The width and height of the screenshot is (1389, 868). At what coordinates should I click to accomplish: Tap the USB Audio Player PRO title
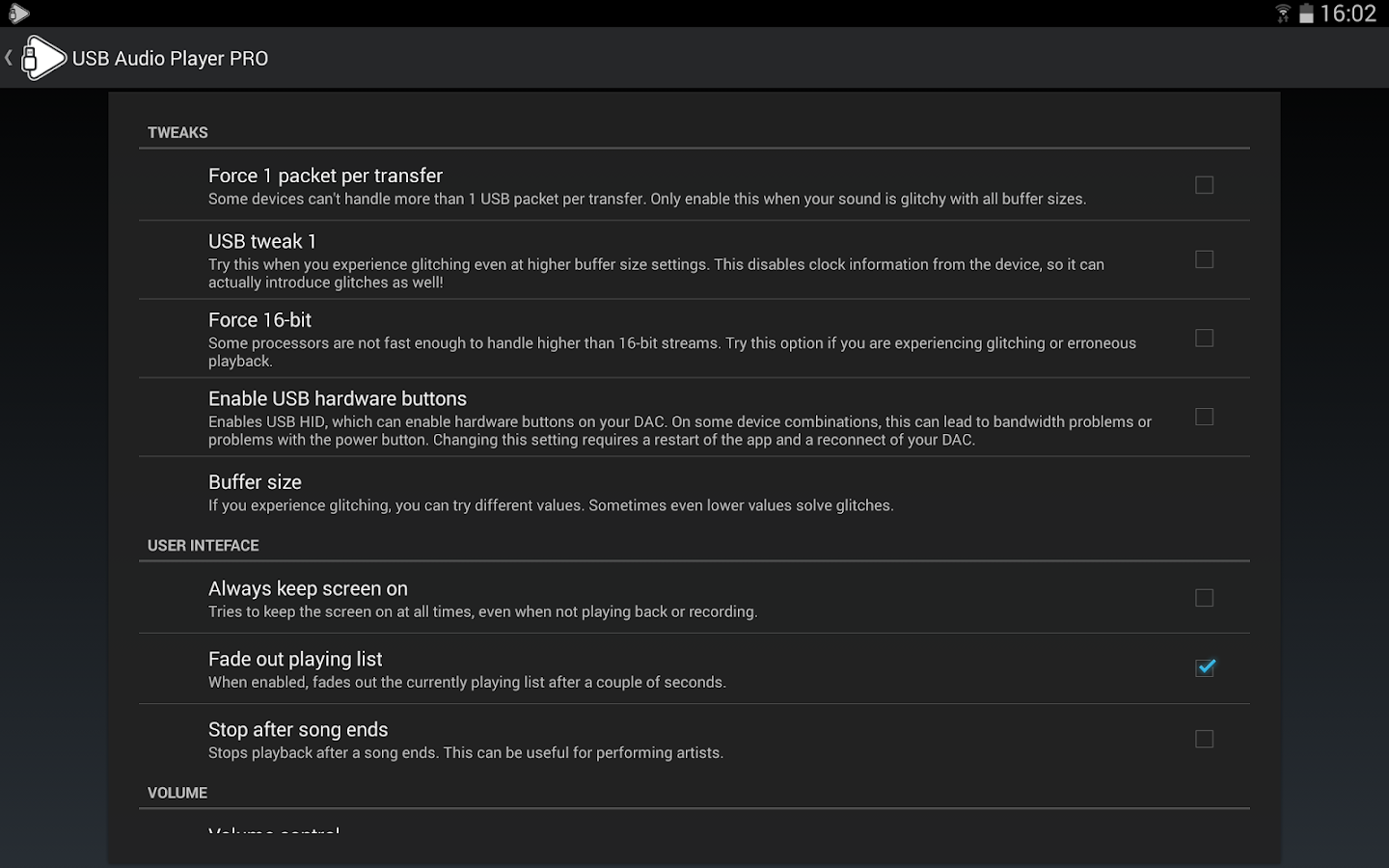pos(170,59)
